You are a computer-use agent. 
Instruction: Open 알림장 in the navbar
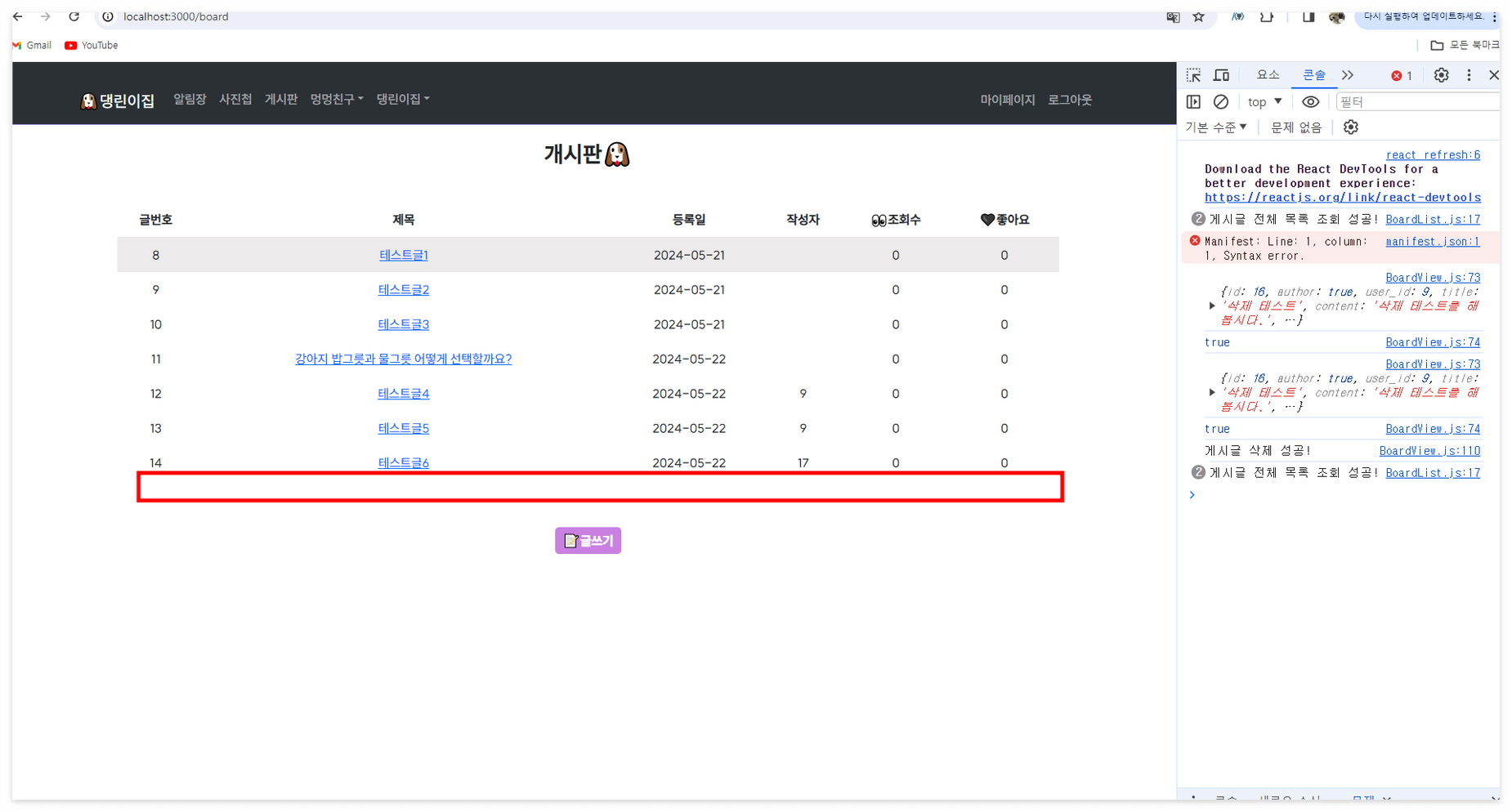pyautogui.click(x=190, y=99)
